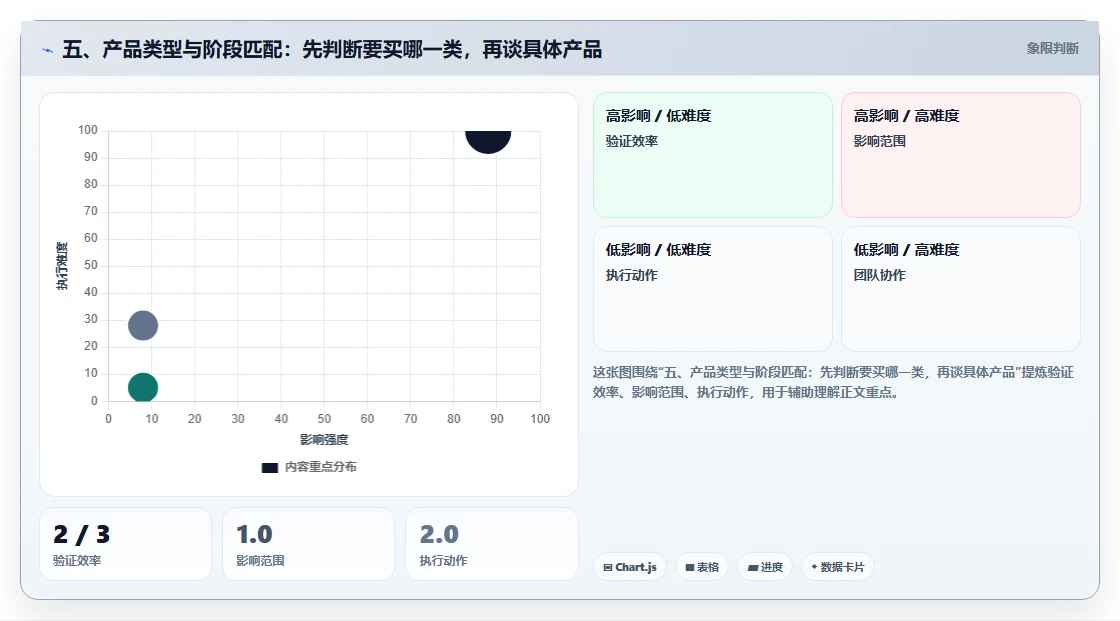Click 团队协作 text in the quadrant card

pos(880,275)
